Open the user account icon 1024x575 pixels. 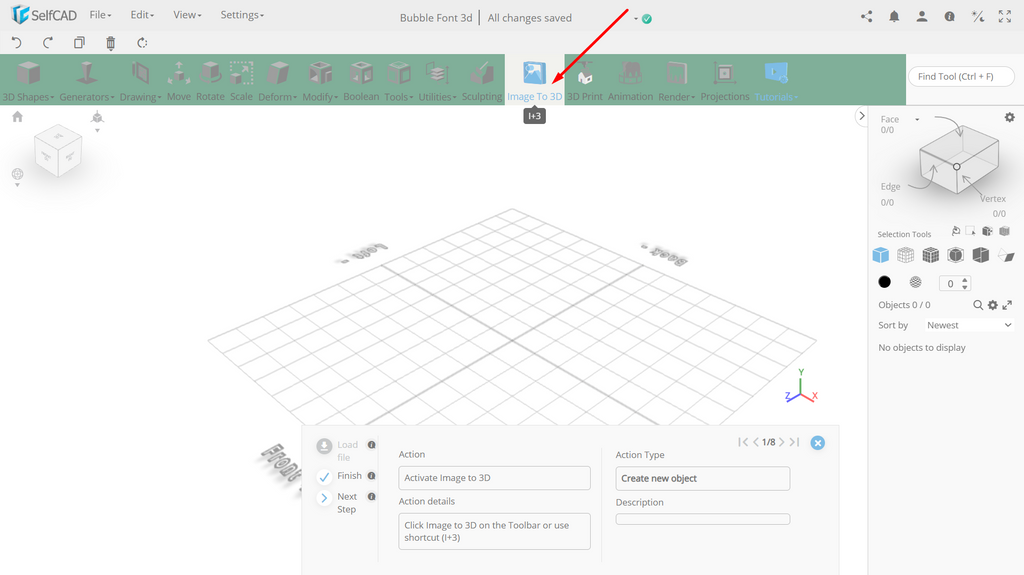point(921,17)
